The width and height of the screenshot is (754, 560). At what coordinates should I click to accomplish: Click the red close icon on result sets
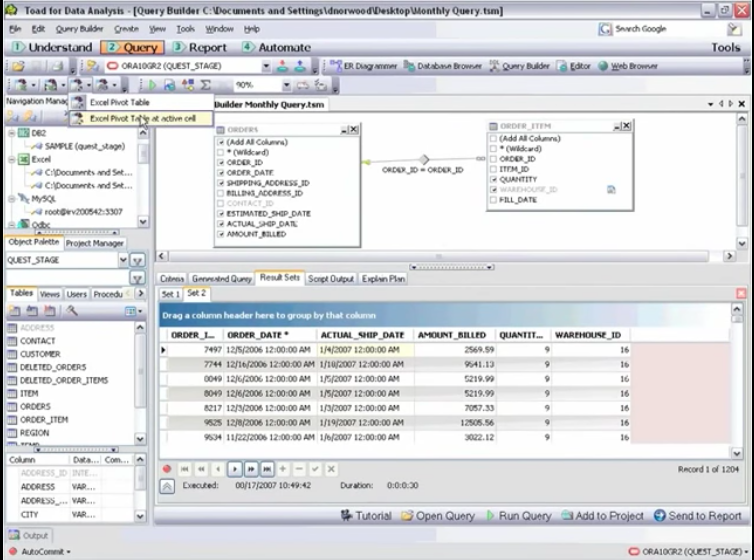(x=741, y=293)
